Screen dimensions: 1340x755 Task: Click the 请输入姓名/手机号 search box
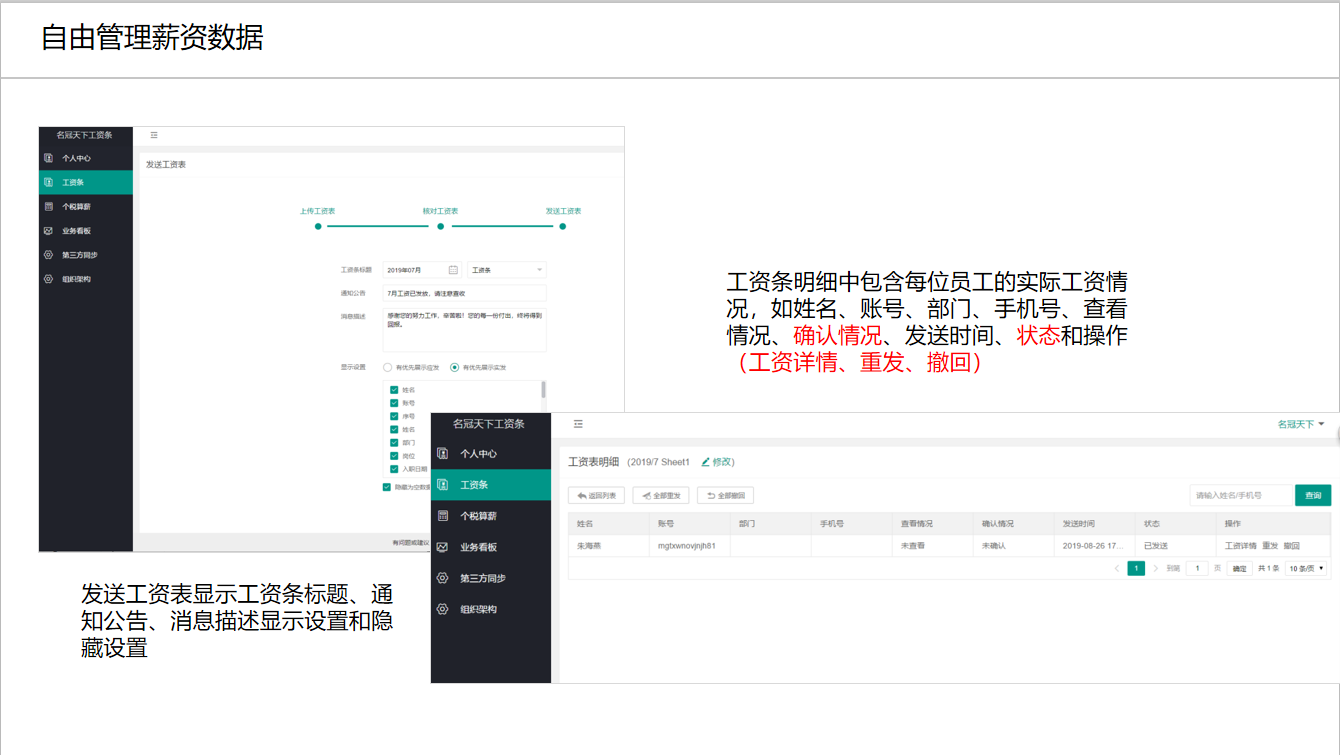point(1242,495)
